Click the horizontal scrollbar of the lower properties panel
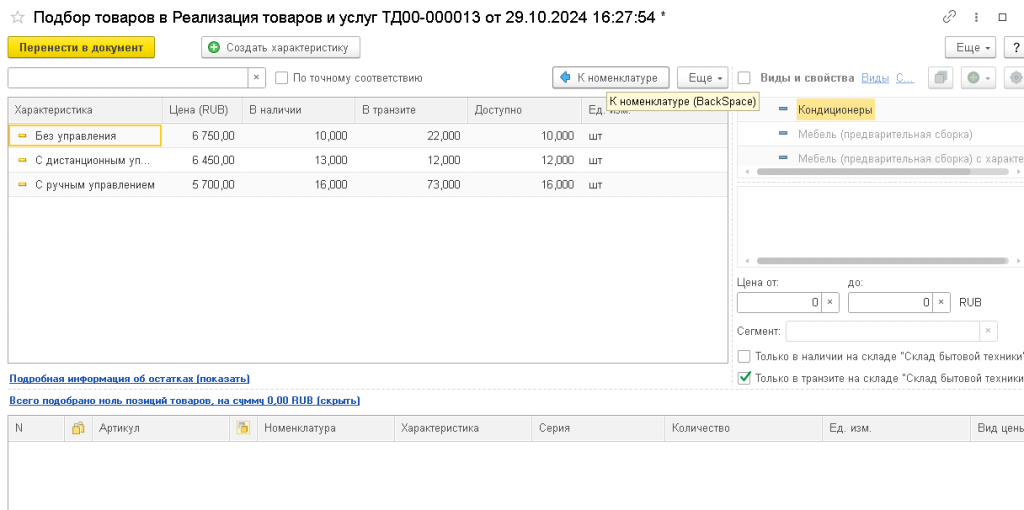Image resolution: width=1024 pixels, height=510 pixels. [882, 261]
